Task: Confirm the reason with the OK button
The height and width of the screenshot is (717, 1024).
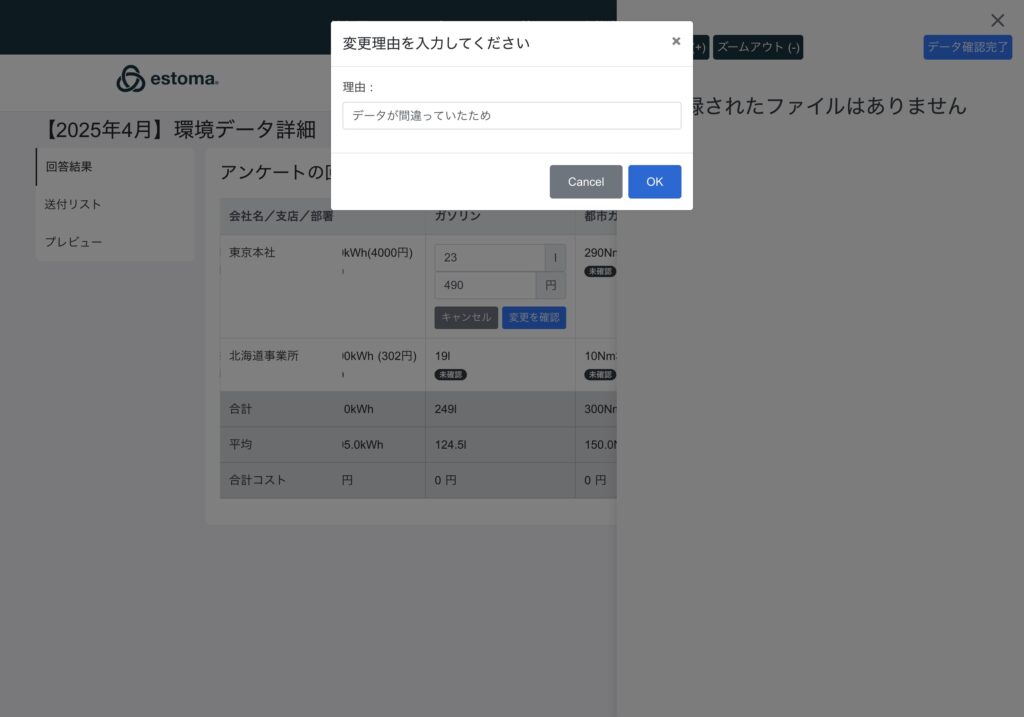Action: (654, 182)
